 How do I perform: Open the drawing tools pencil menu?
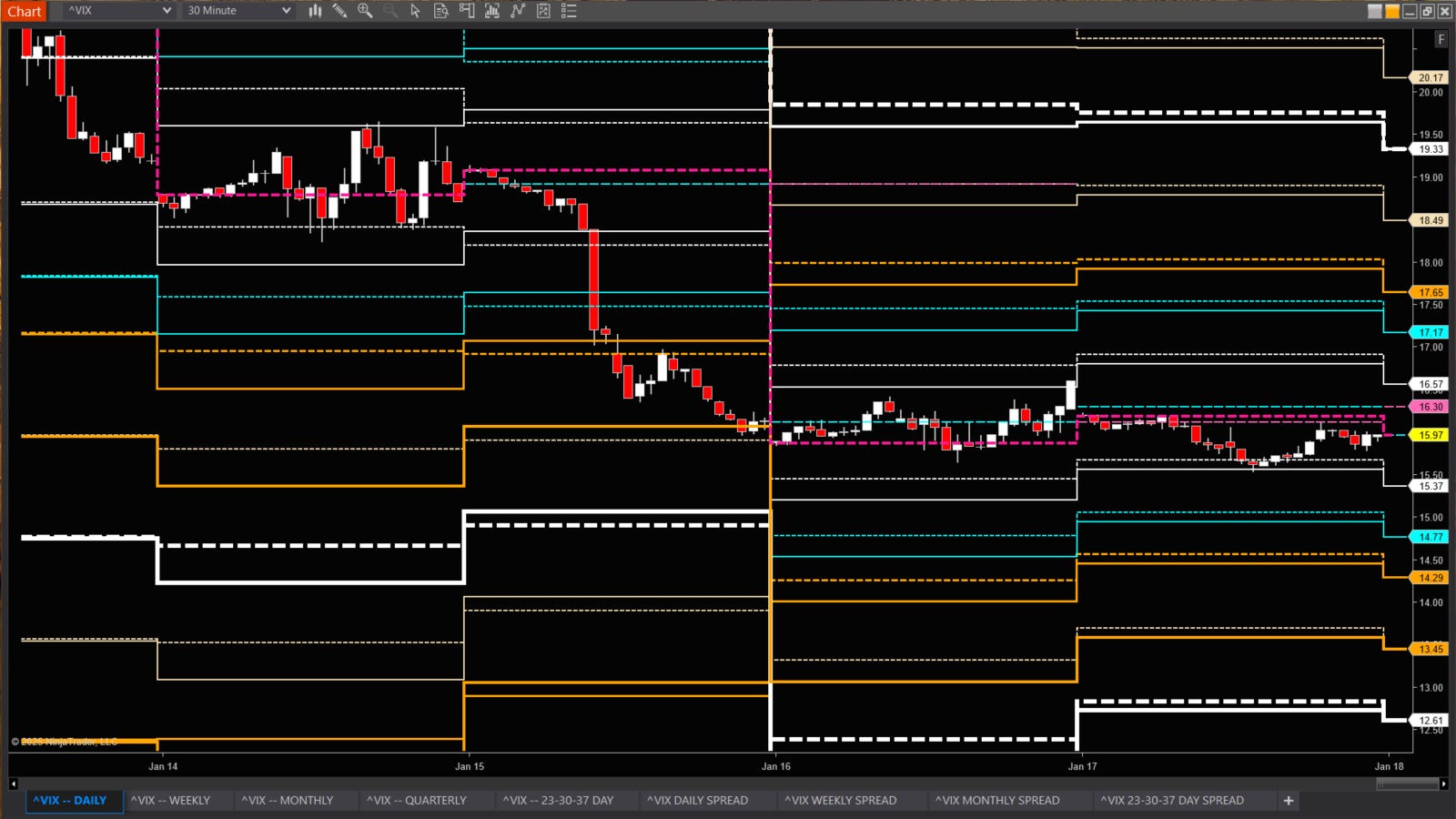(339, 11)
